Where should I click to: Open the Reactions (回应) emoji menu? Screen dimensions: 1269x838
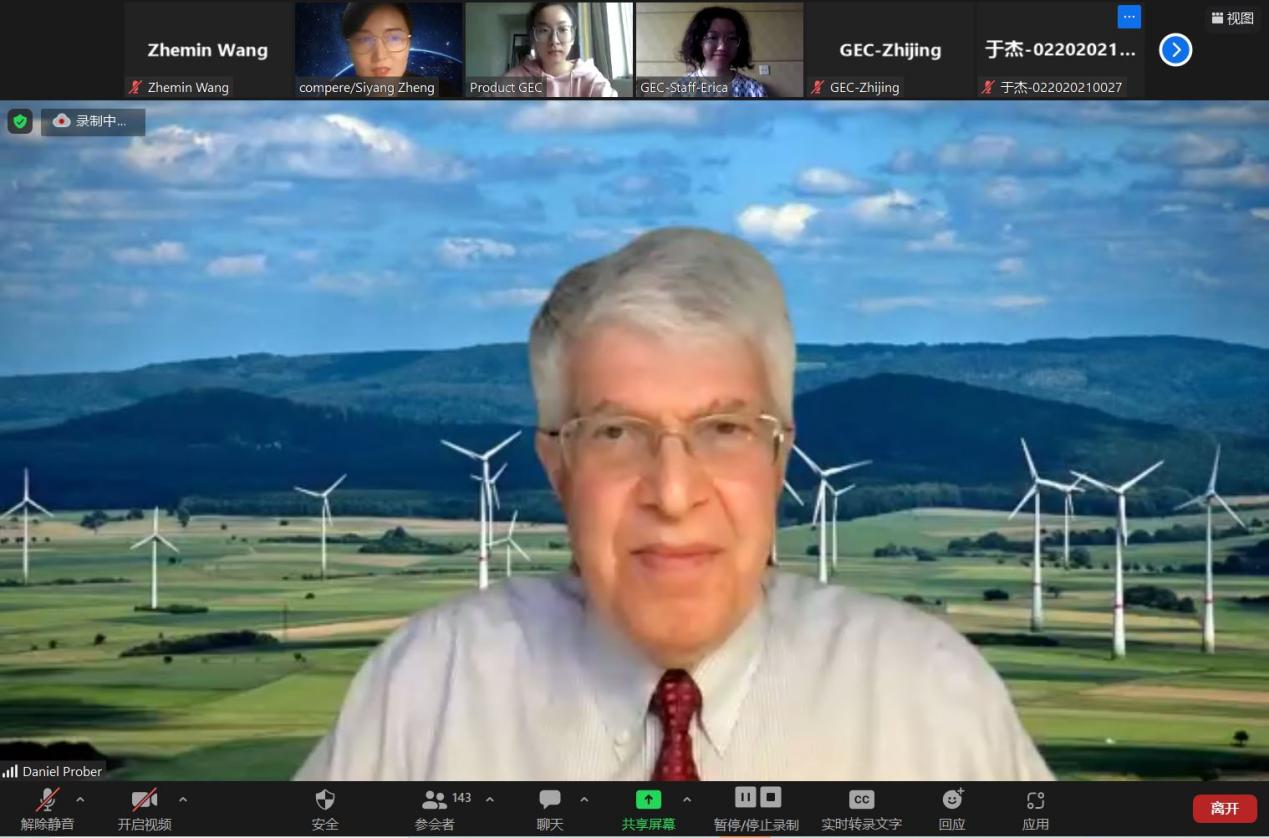(x=952, y=800)
